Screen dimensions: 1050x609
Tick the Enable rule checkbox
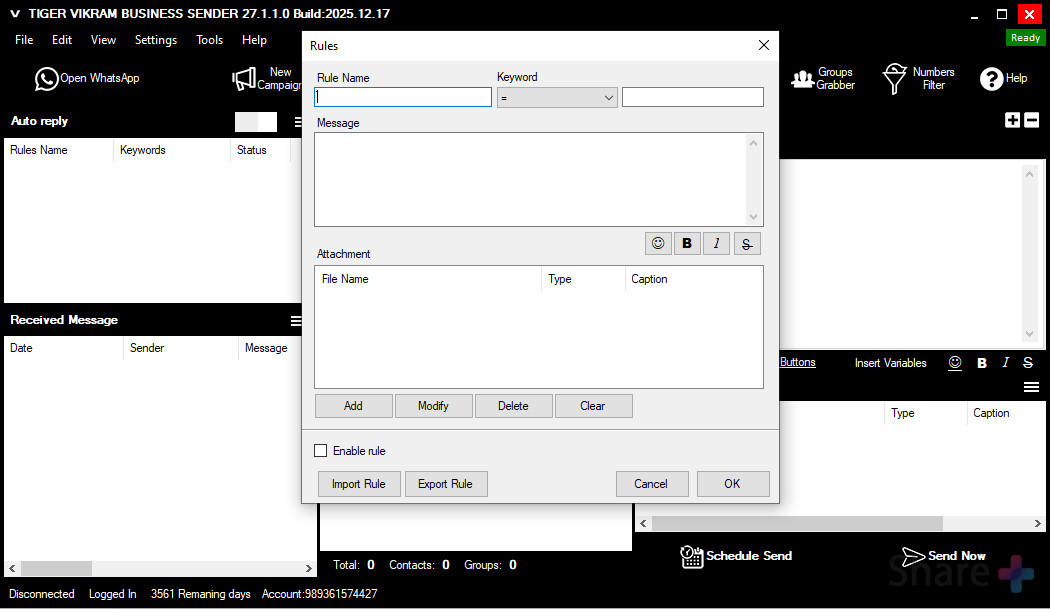pyautogui.click(x=321, y=451)
